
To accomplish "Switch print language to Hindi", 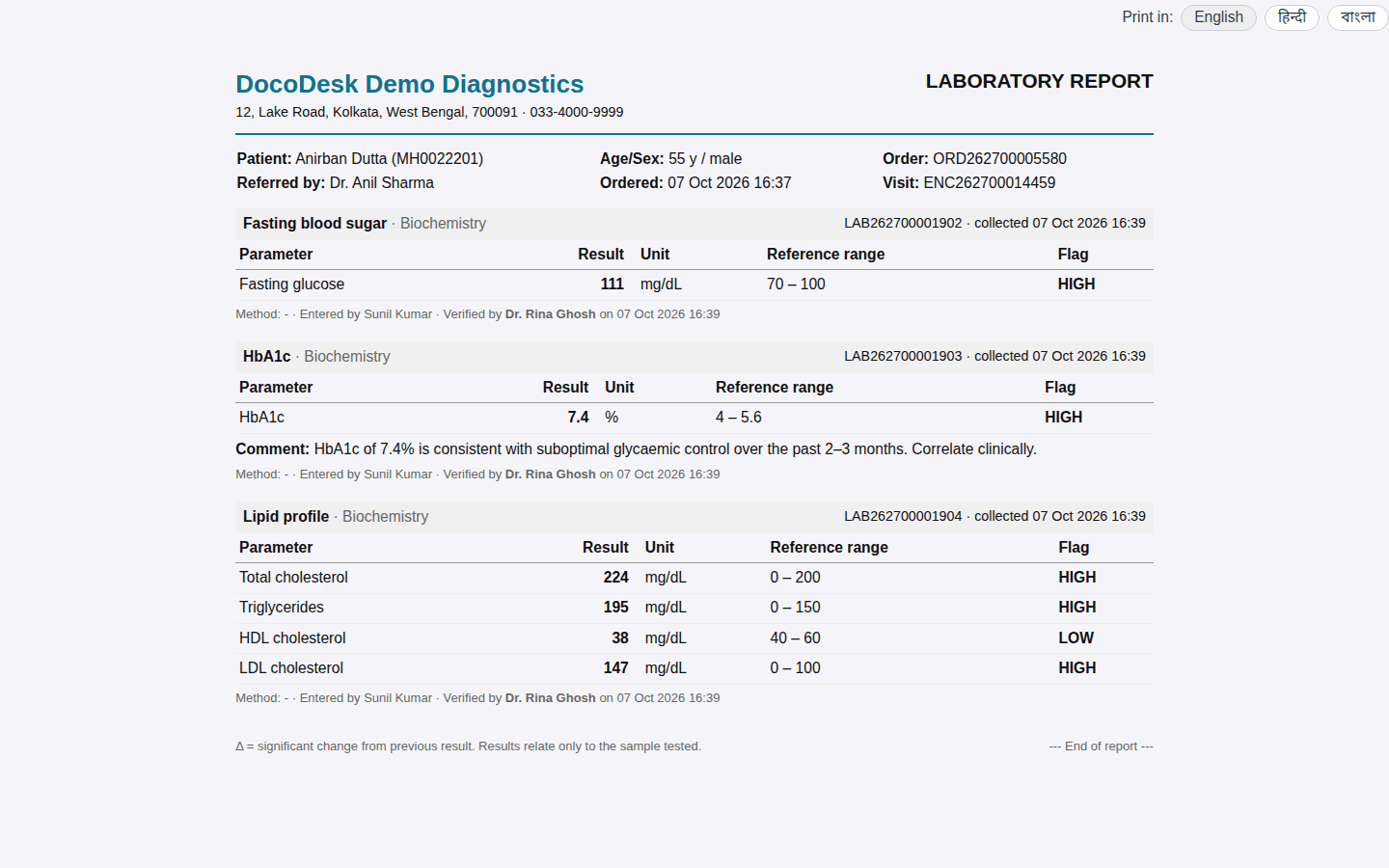I will click(x=1292, y=17).
